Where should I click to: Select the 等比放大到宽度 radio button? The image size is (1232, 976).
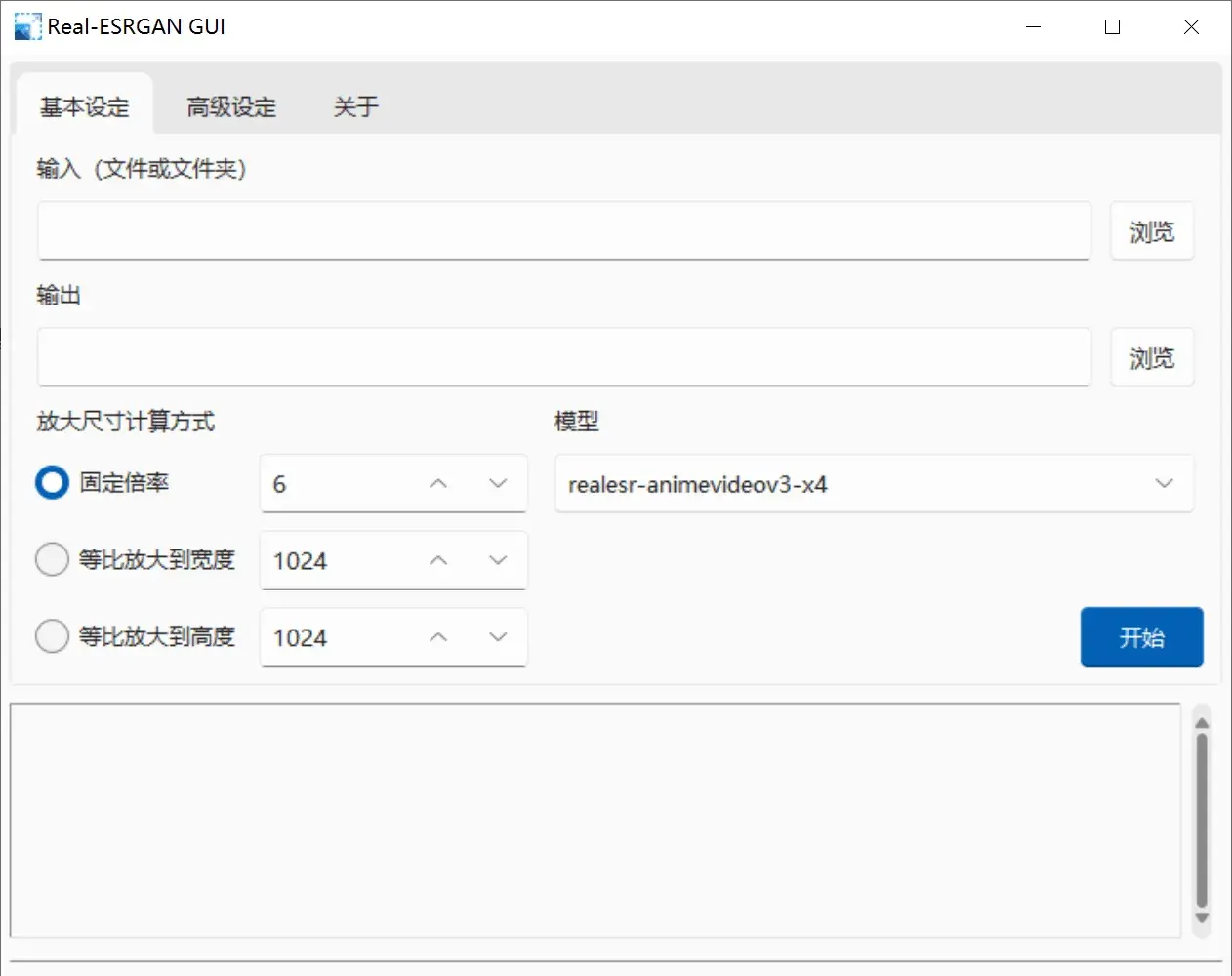(52, 559)
